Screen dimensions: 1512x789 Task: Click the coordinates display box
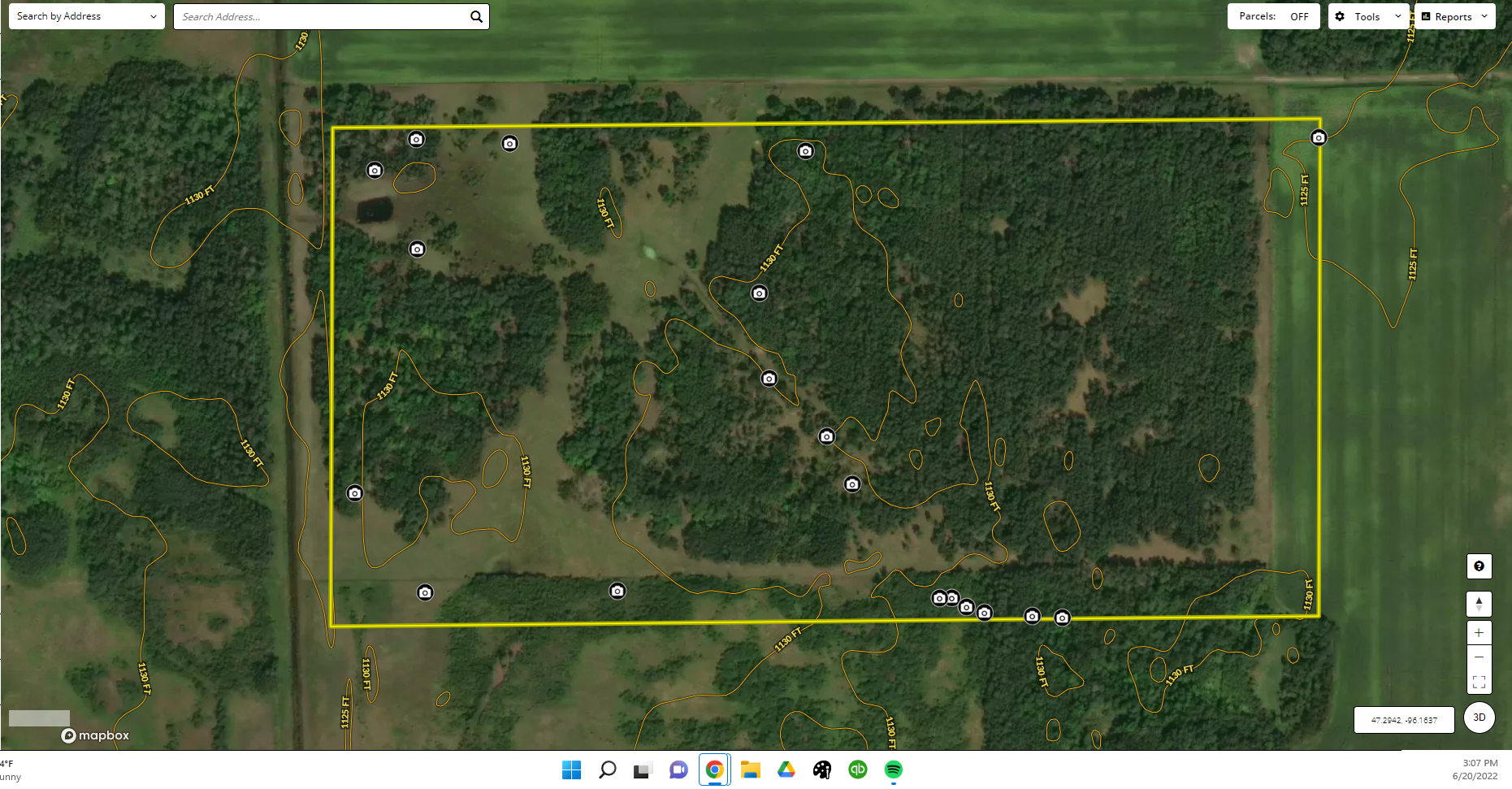pos(1404,720)
